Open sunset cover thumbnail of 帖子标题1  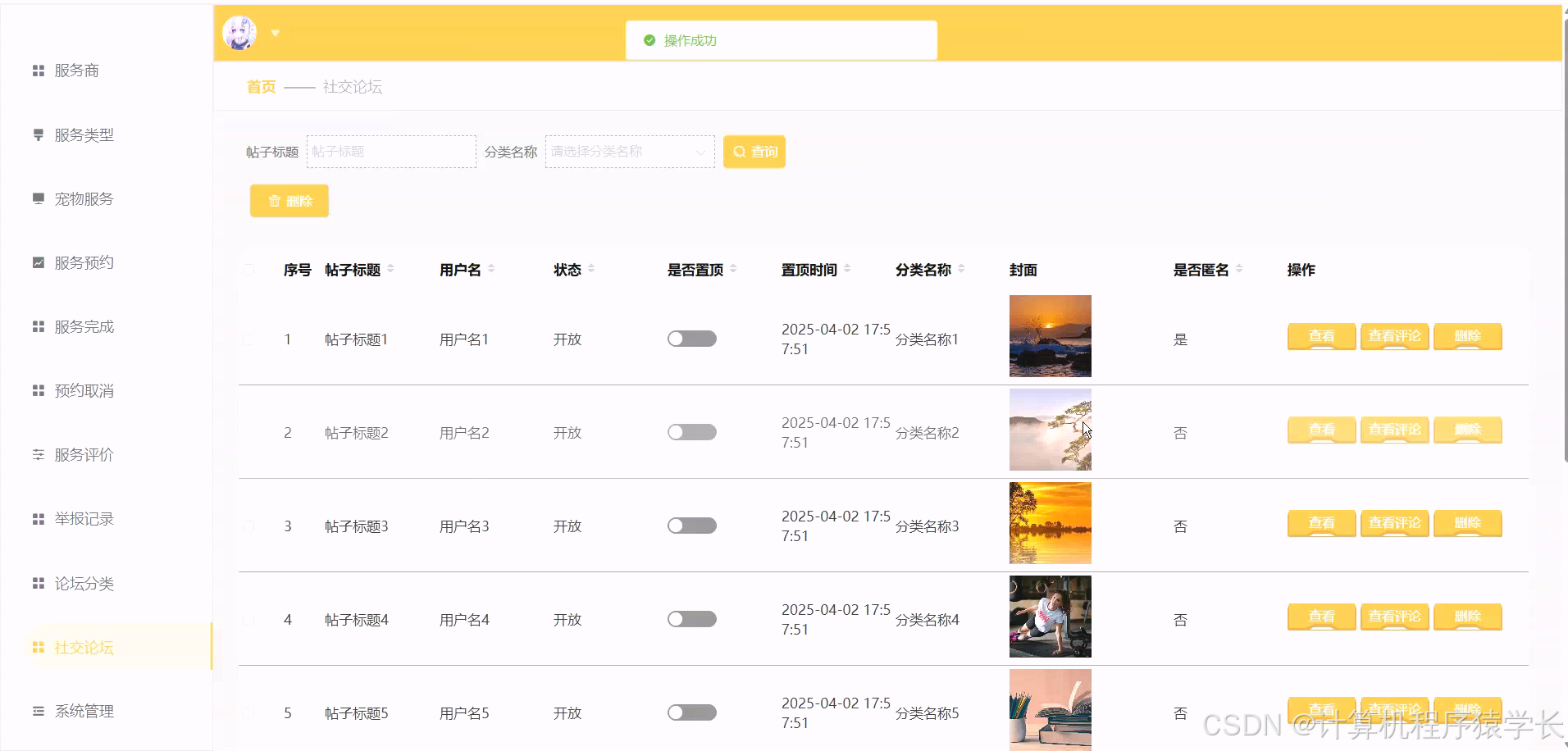coord(1051,336)
